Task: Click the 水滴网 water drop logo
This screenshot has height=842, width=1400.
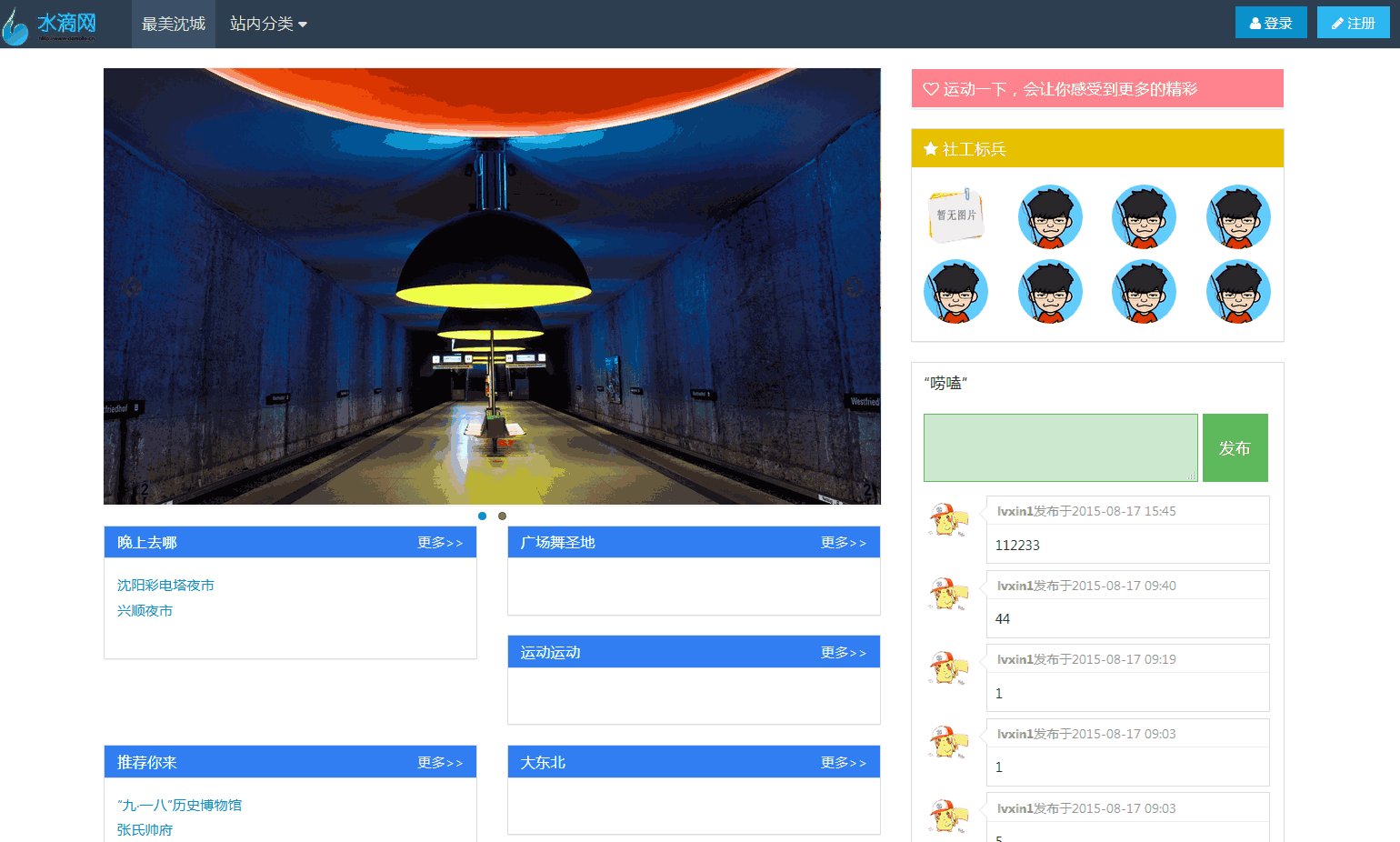Action: pyautogui.click(x=50, y=25)
